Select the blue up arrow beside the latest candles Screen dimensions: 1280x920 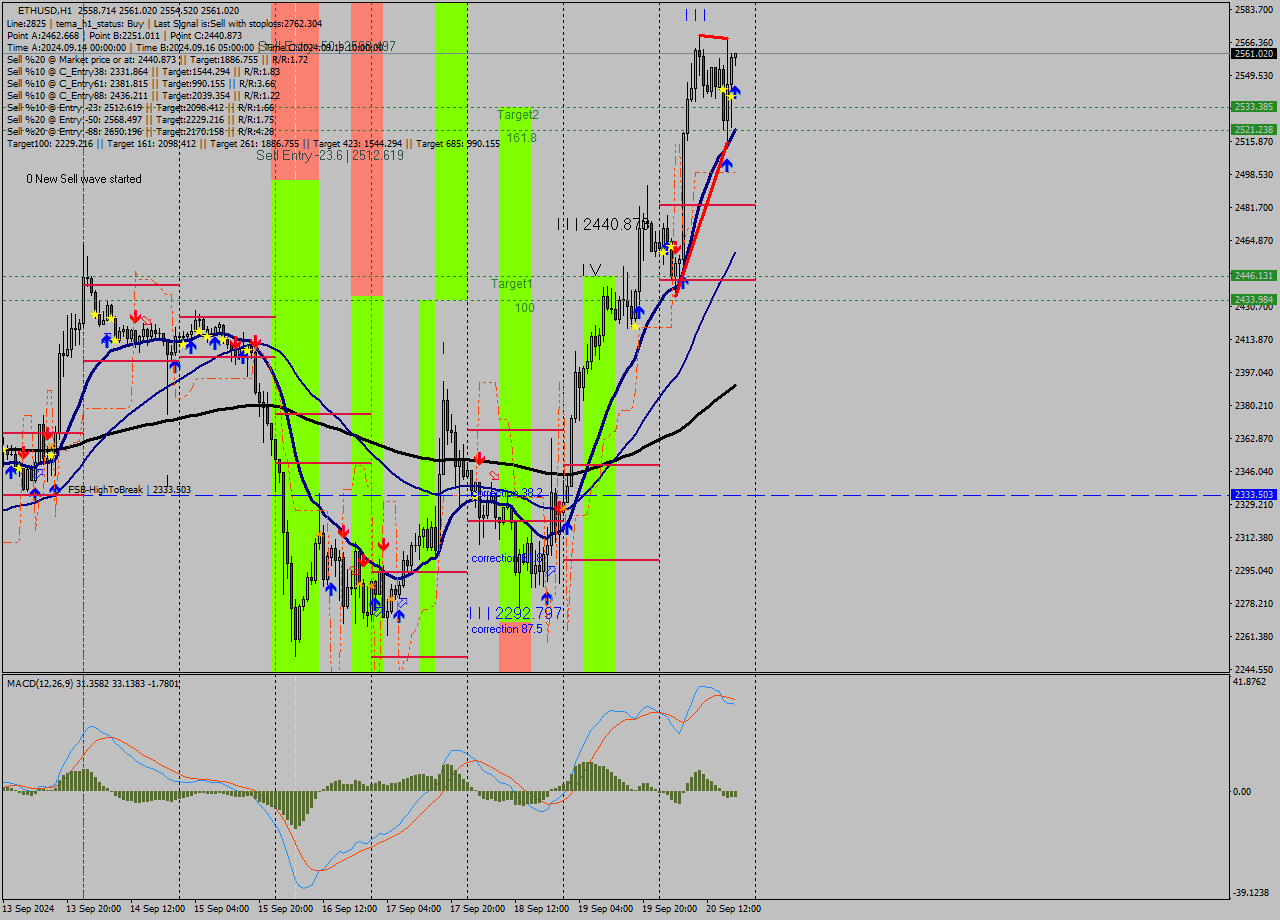click(x=736, y=90)
